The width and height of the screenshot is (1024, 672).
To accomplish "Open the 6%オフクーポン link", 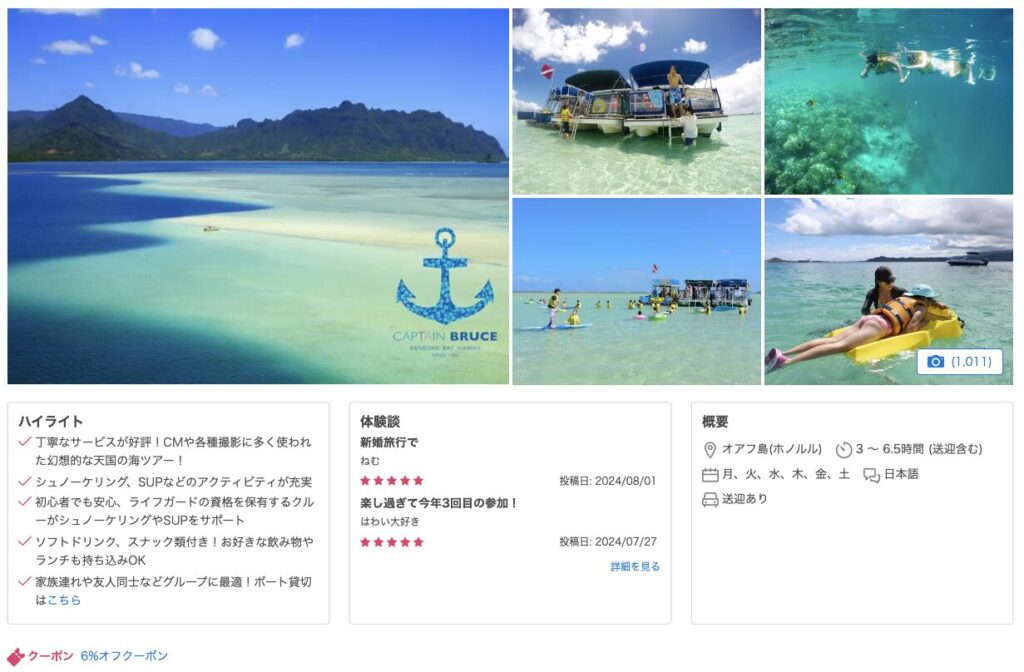I will point(124,656).
